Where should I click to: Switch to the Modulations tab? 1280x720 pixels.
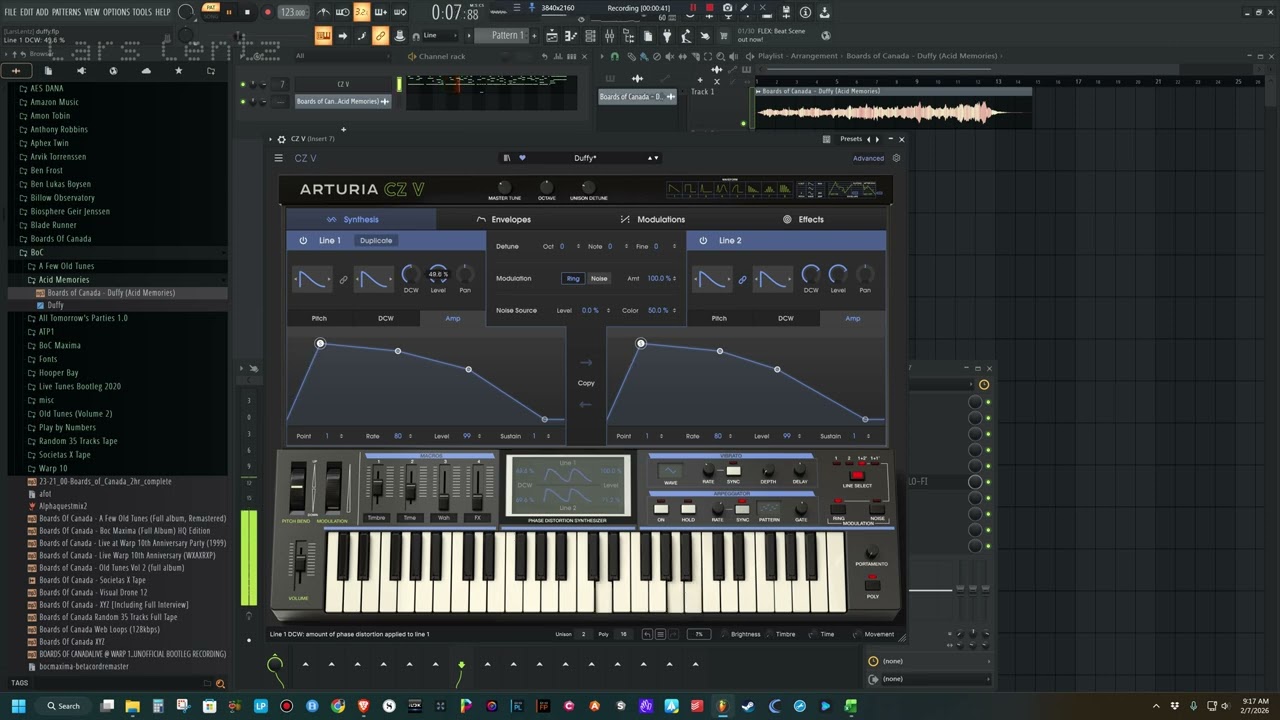coord(652,219)
